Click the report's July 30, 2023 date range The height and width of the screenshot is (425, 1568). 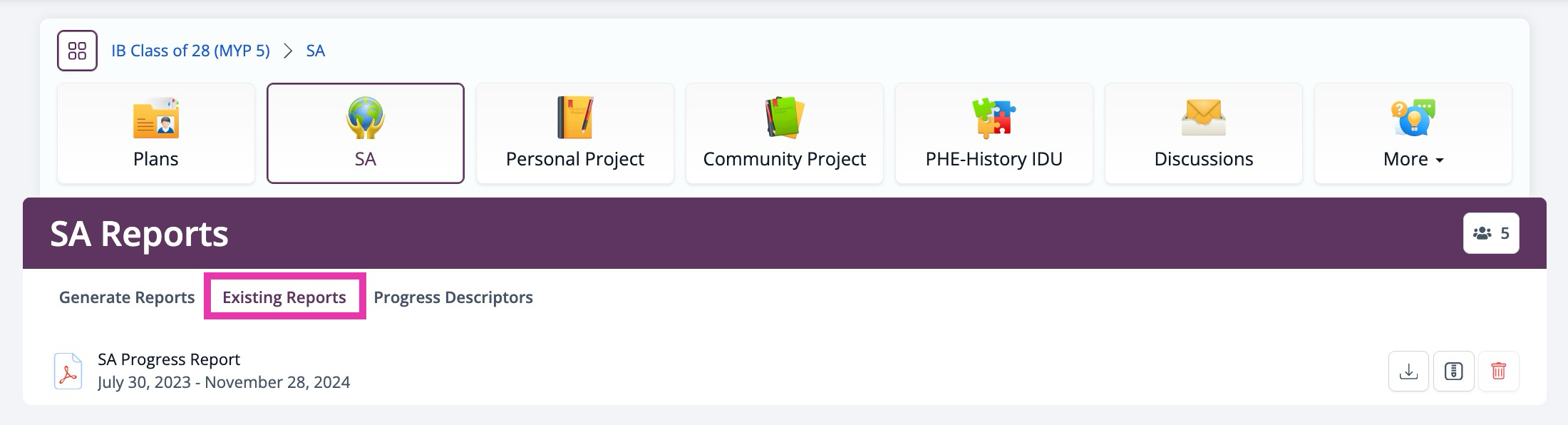pos(224,382)
